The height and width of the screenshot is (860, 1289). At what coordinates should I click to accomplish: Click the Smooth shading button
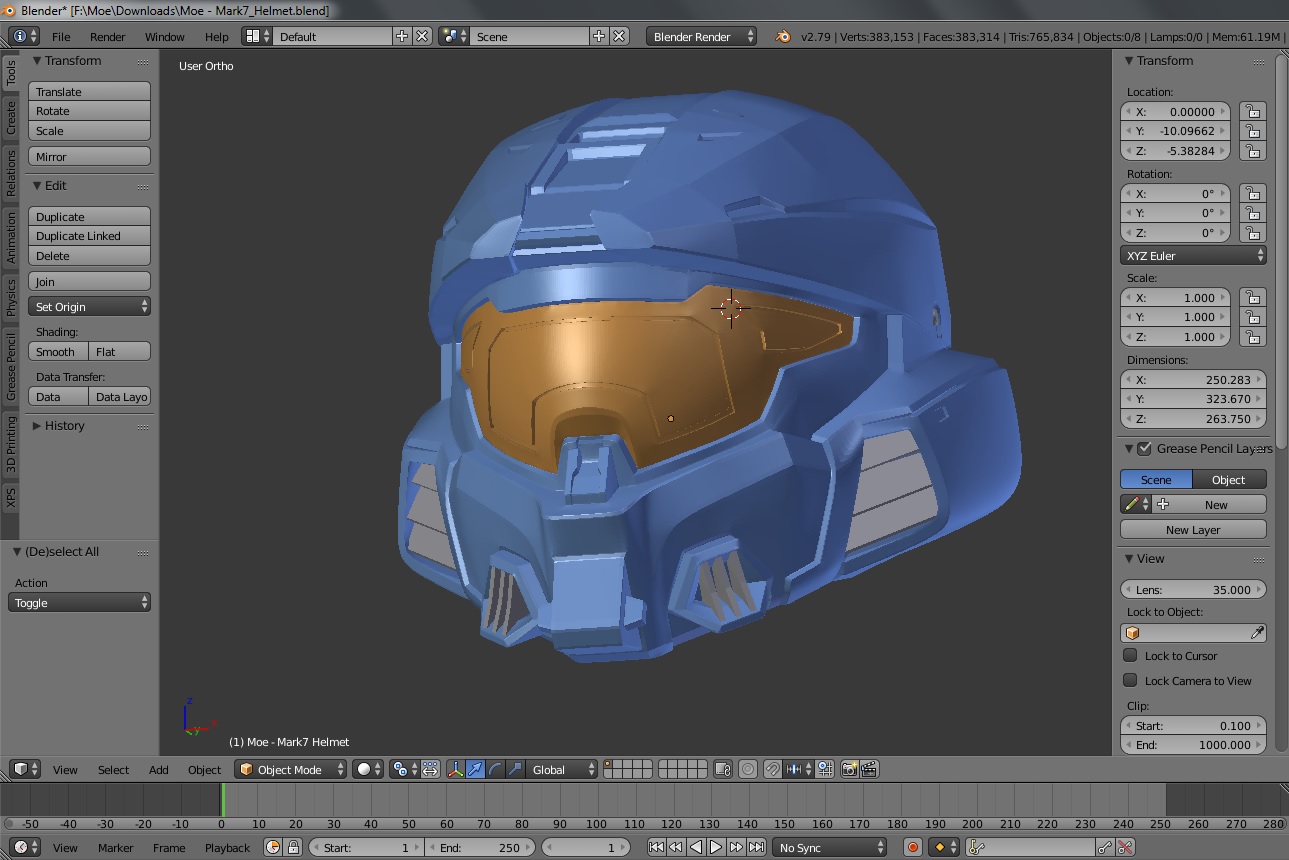[x=57, y=352]
